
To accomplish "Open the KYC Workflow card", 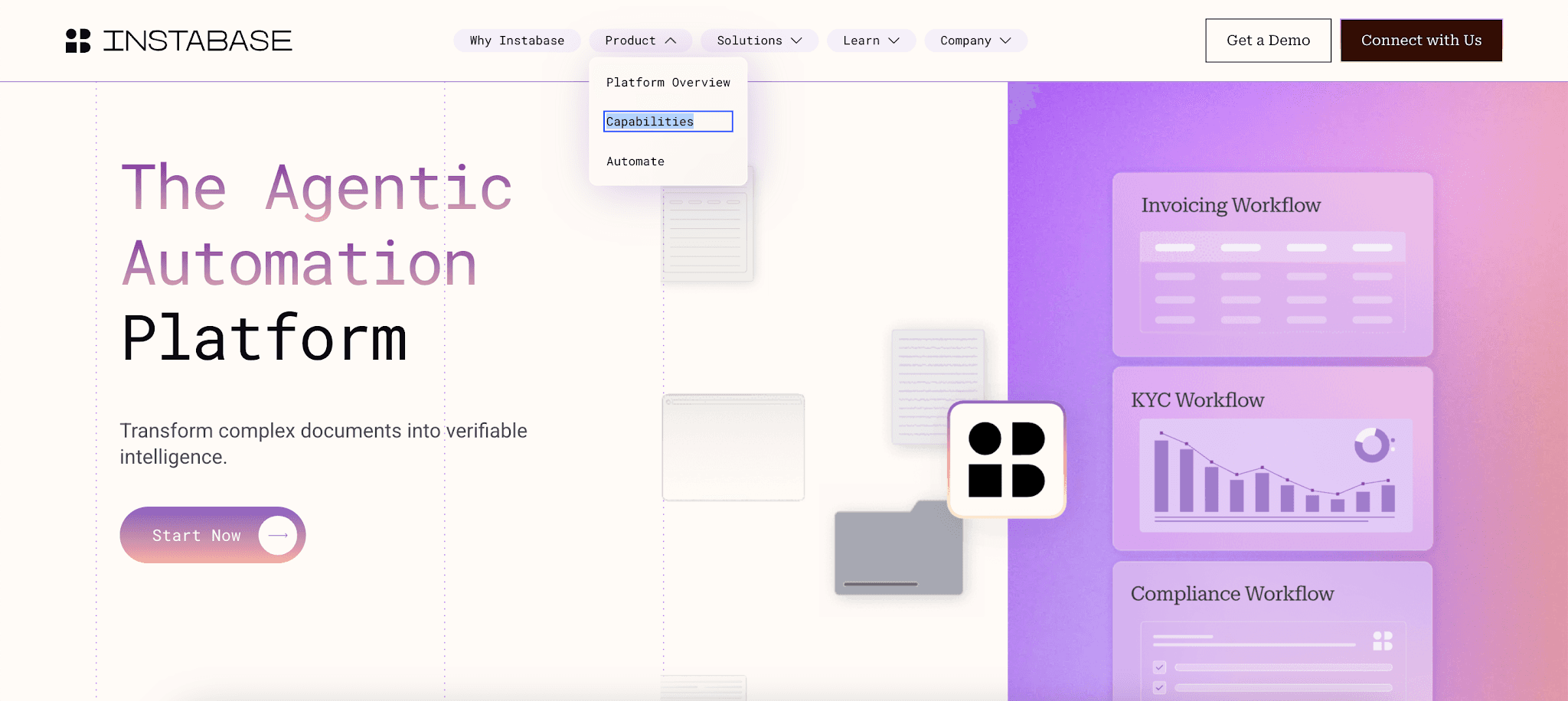I will coord(1272,458).
